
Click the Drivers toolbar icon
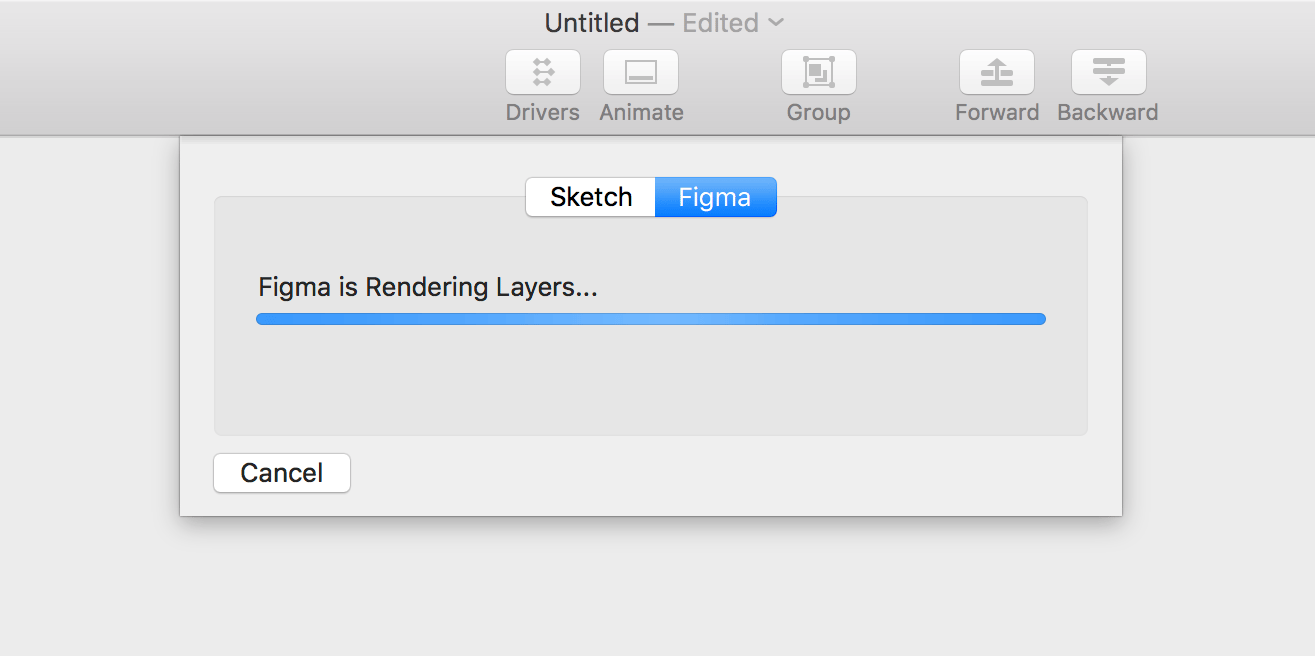[x=543, y=72]
